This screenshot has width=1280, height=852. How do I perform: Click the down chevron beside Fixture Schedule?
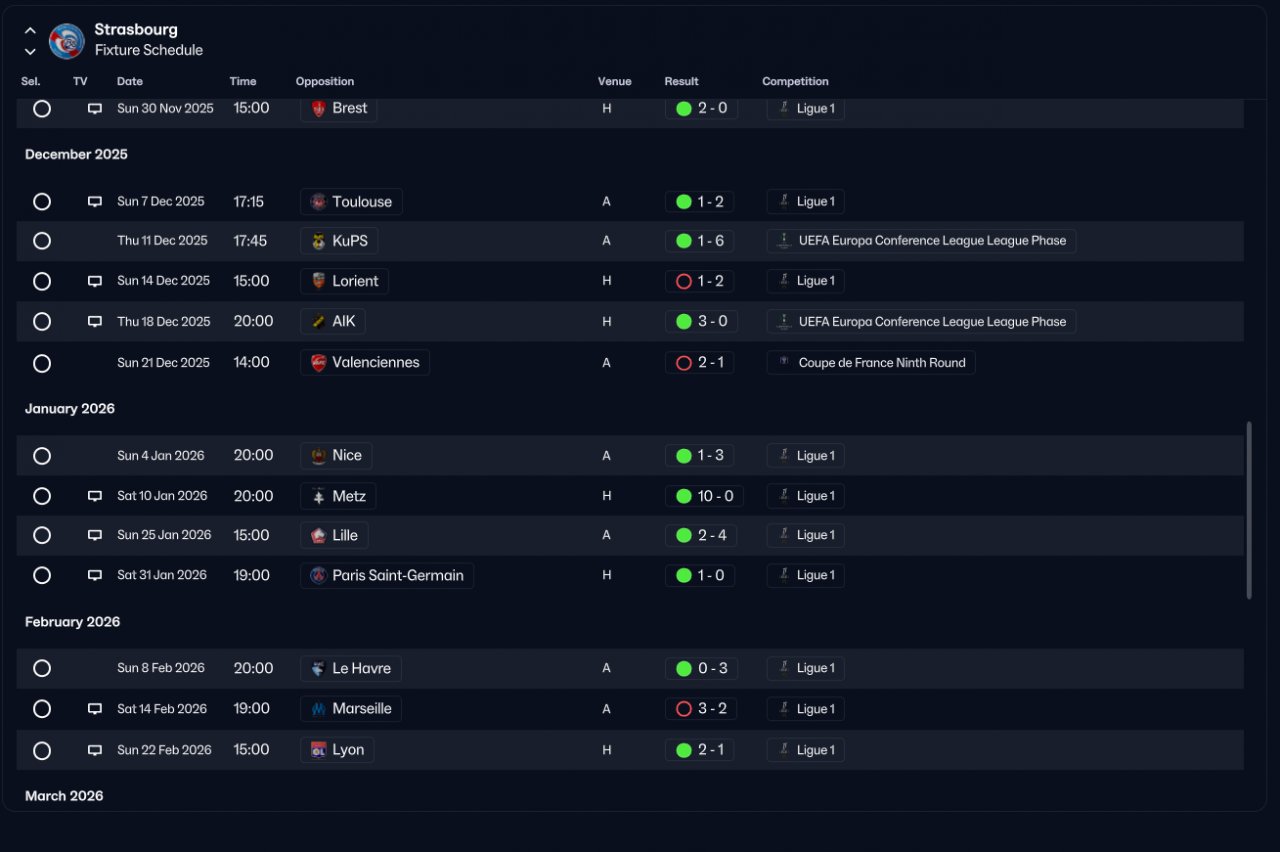coord(30,51)
